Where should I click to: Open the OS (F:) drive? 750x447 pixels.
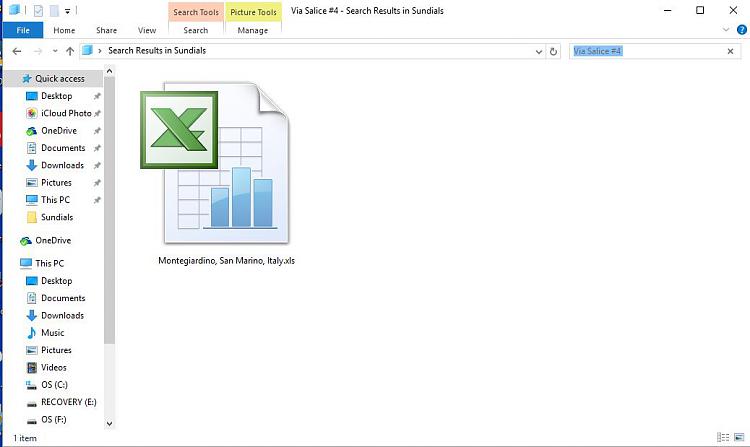pyautogui.click(x=54, y=420)
